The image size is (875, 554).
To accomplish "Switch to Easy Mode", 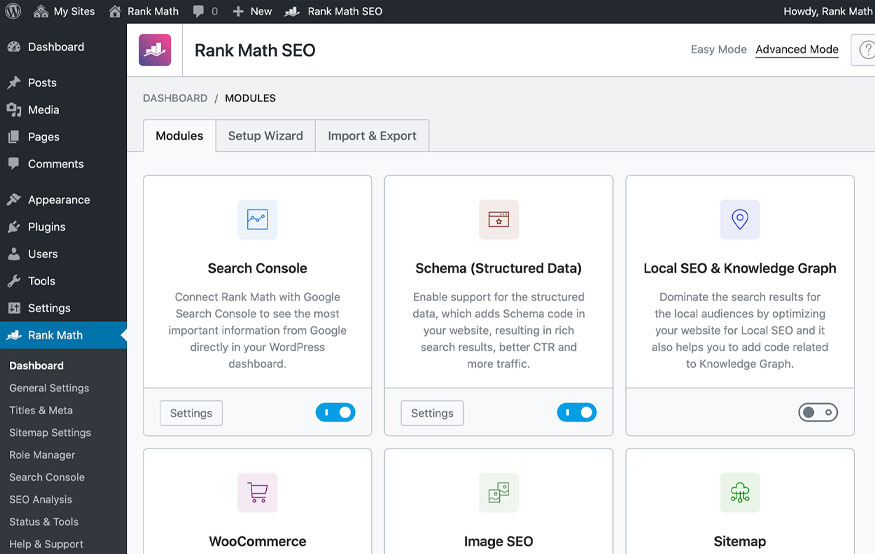I will [718, 49].
